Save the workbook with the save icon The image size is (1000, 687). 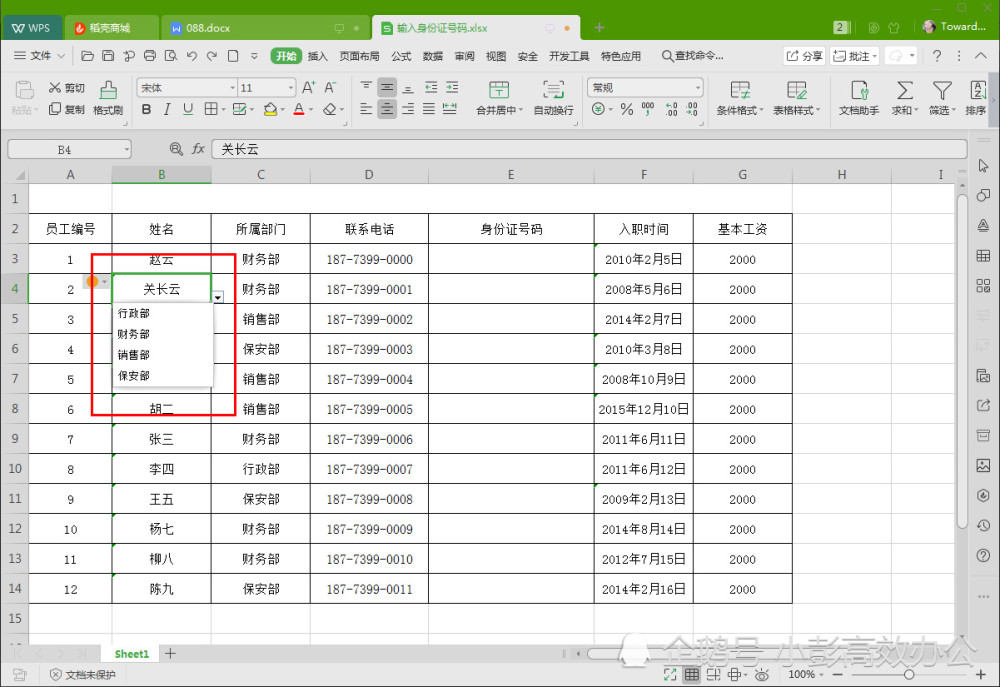(x=108, y=56)
